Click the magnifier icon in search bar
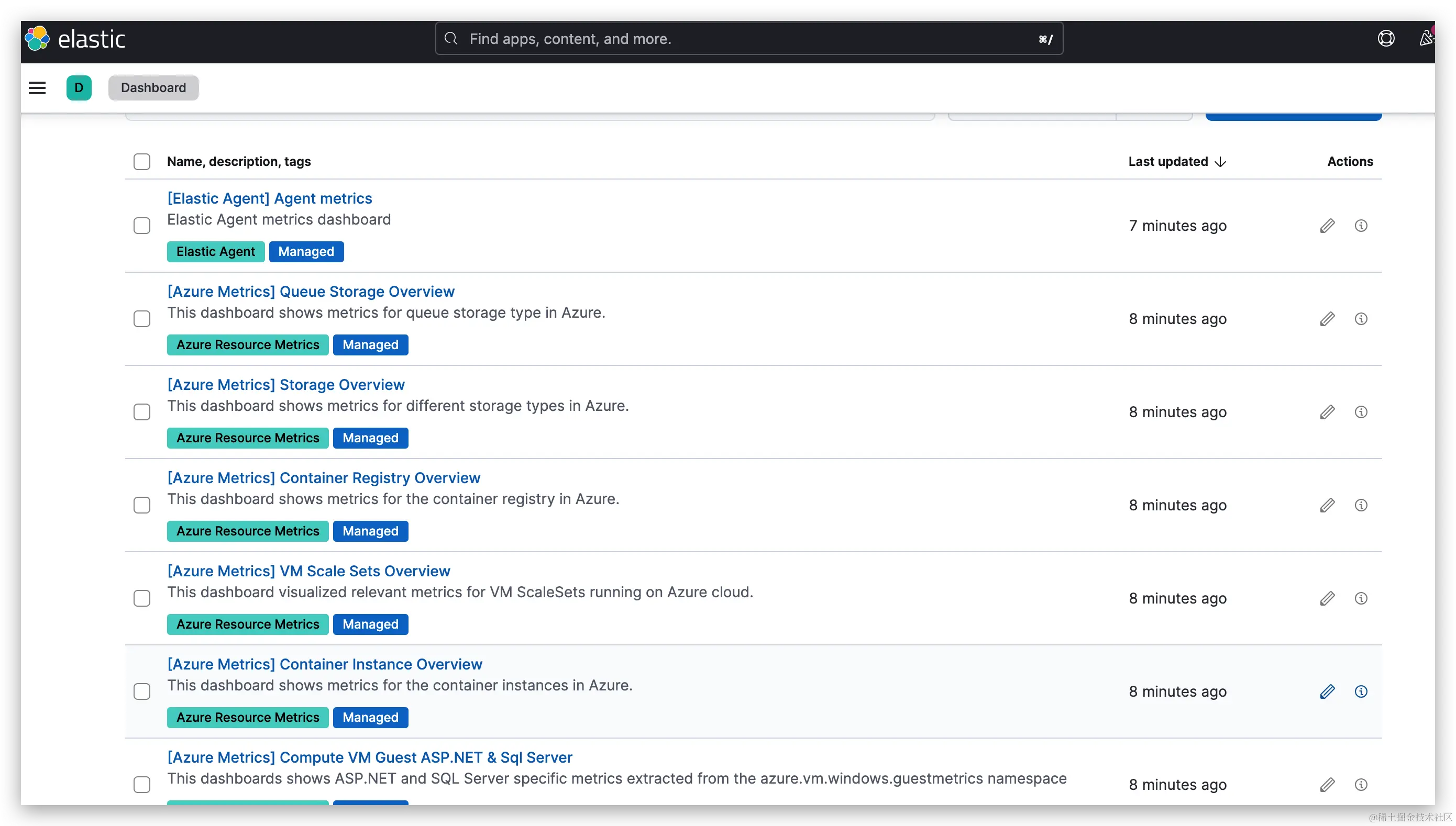The height and width of the screenshot is (826, 1456). click(451, 39)
